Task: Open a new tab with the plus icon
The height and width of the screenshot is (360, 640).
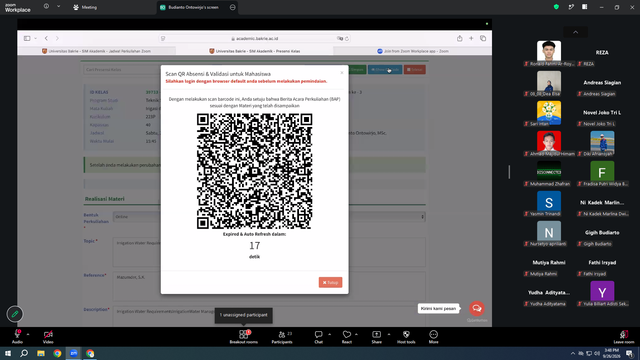Action: (x=471, y=38)
